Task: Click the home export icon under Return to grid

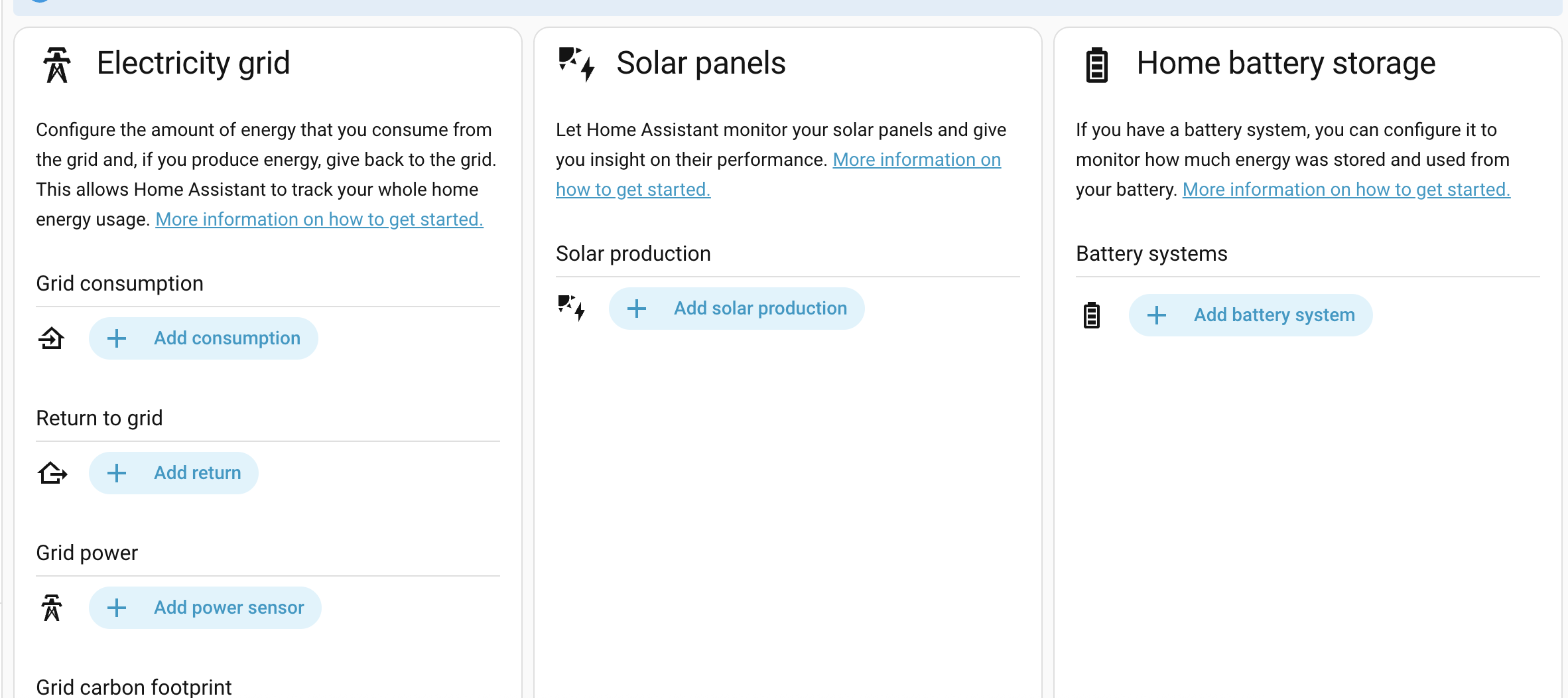Action: [52, 473]
